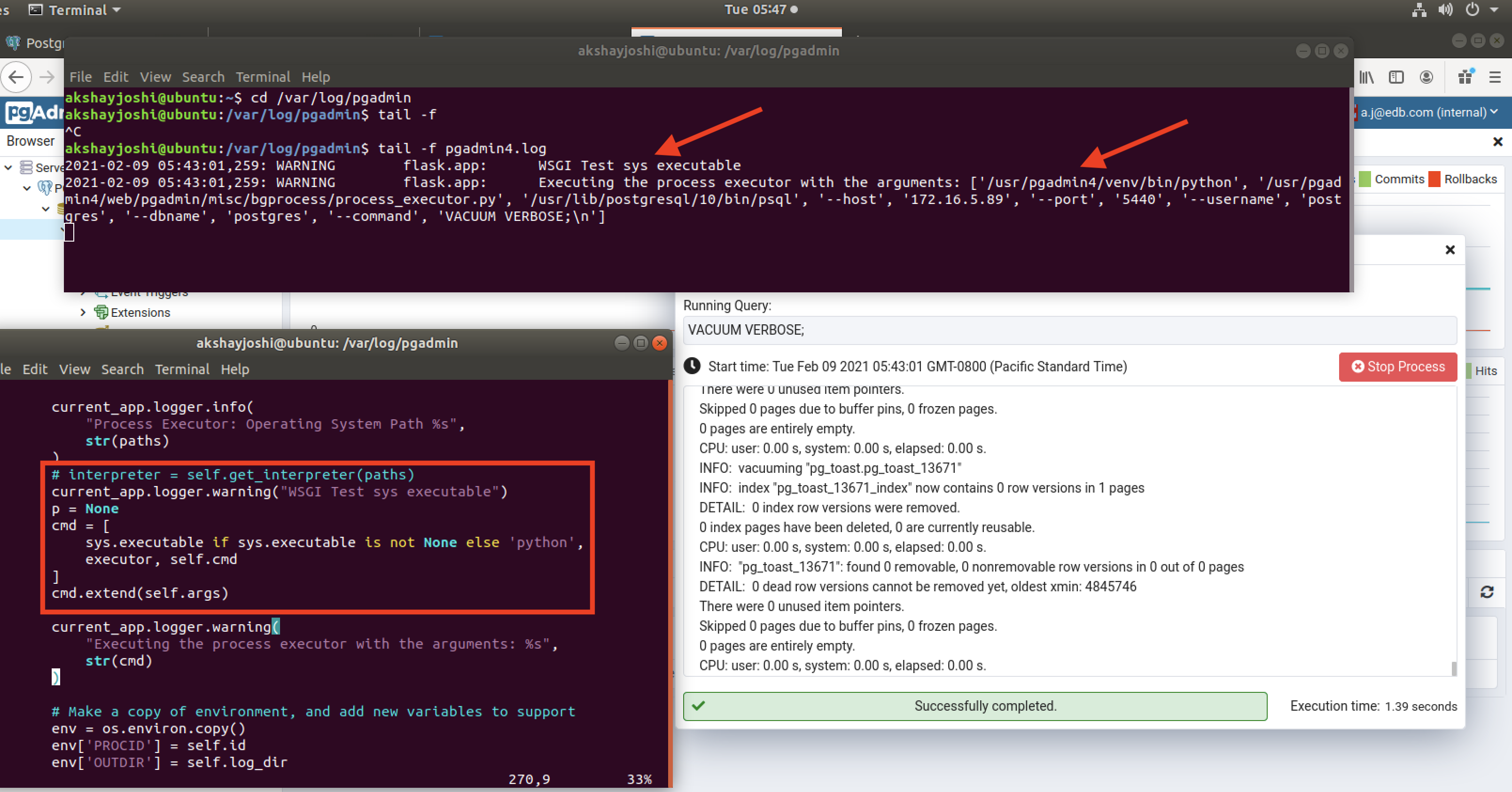Close the process watcher dialog

[1450, 250]
